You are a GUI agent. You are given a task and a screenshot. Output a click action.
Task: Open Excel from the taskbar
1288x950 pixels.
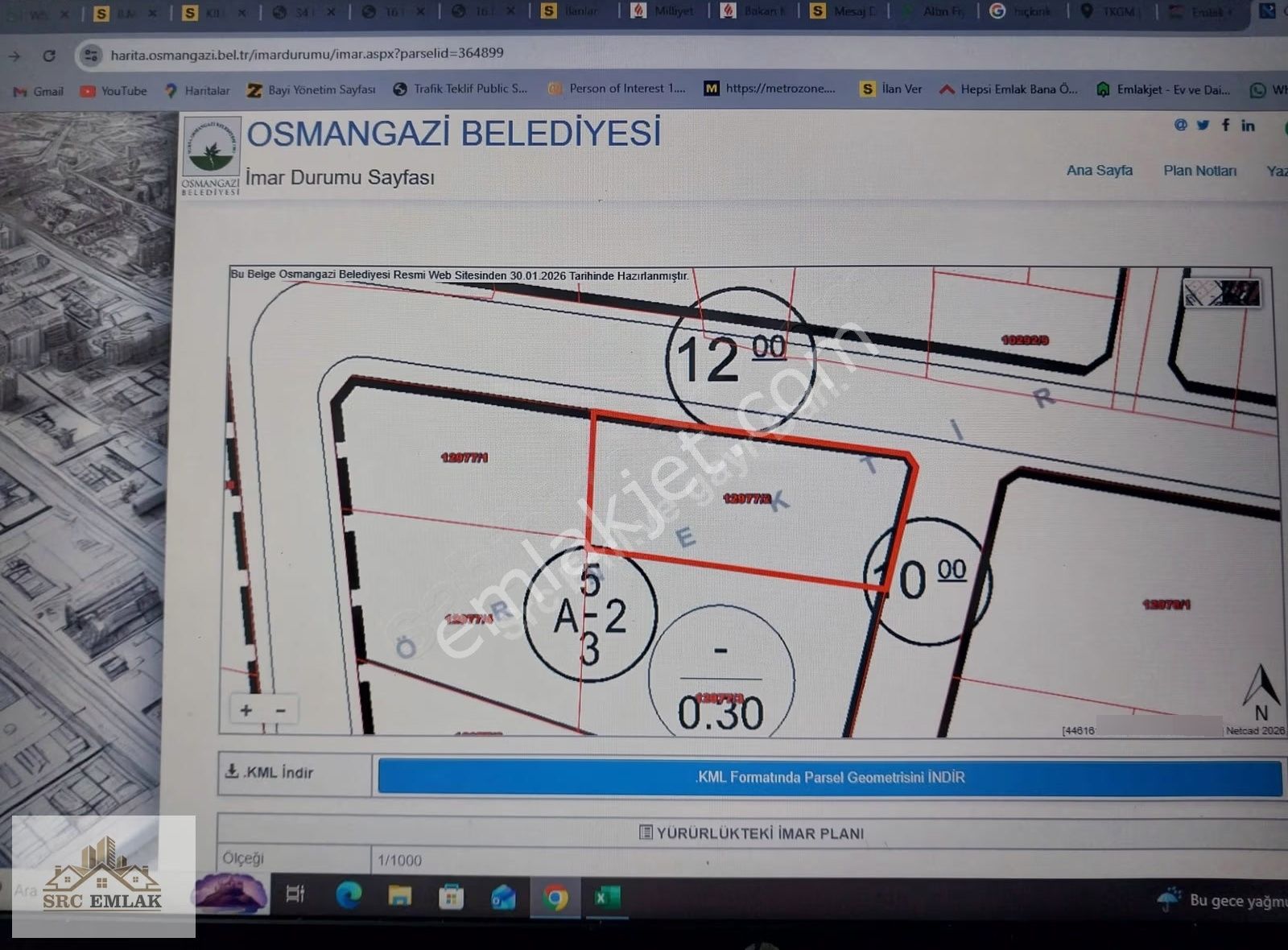click(x=606, y=897)
